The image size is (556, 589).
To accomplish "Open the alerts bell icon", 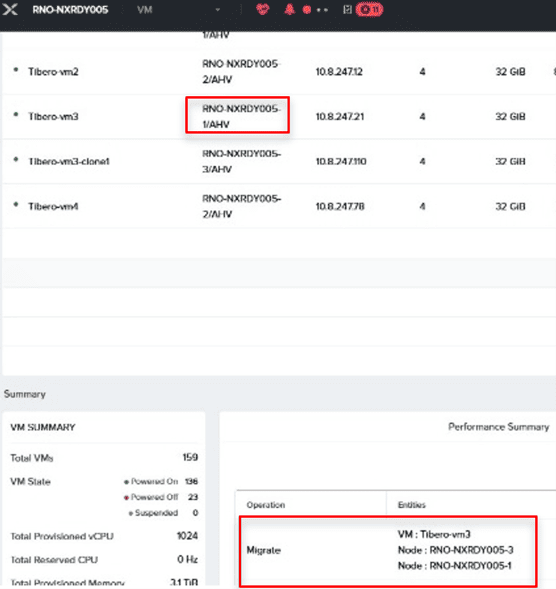I will click(x=289, y=9).
